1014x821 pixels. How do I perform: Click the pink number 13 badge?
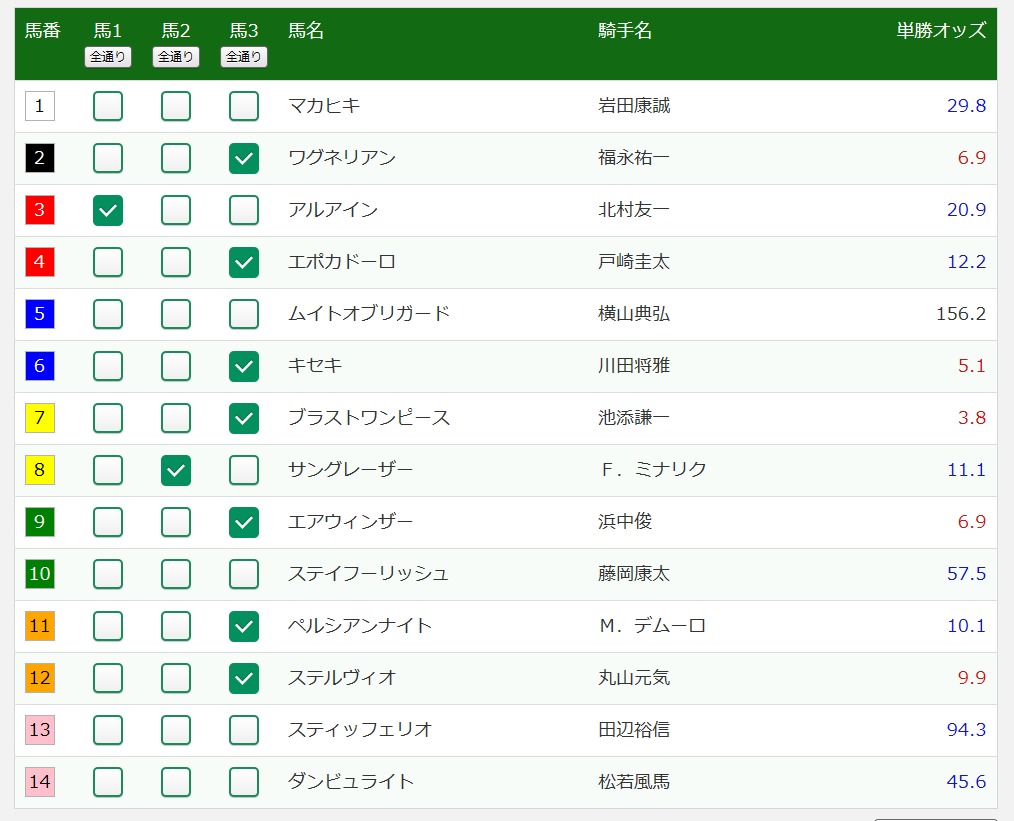click(40, 730)
